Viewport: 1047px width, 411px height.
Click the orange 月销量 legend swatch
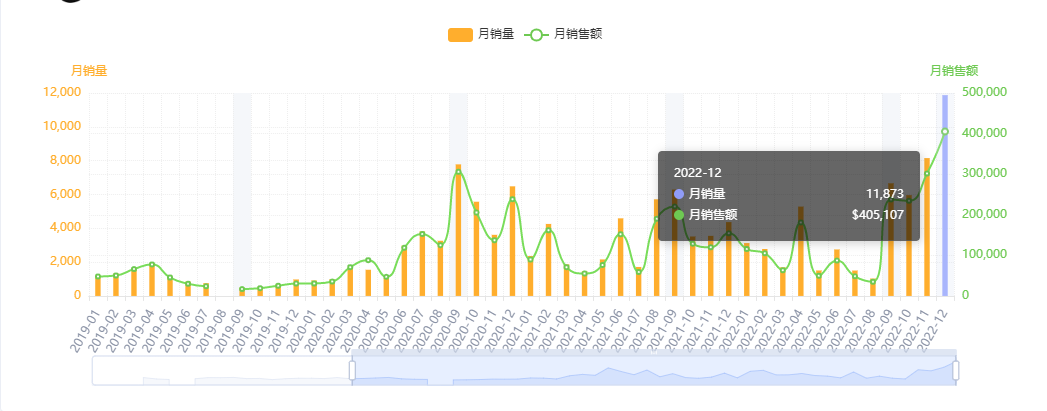tap(460, 35)
